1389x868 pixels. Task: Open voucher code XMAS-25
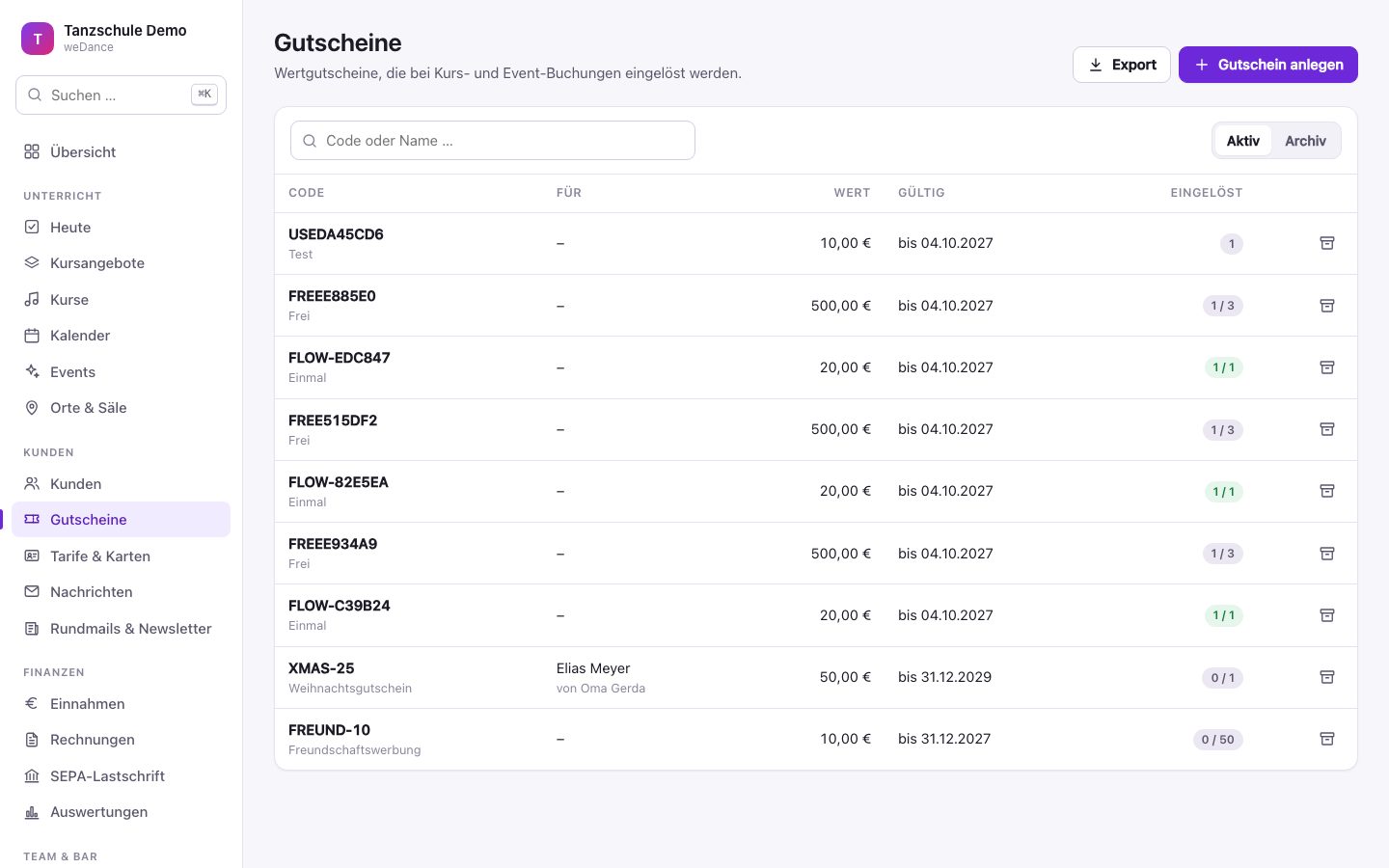[321, 668]
